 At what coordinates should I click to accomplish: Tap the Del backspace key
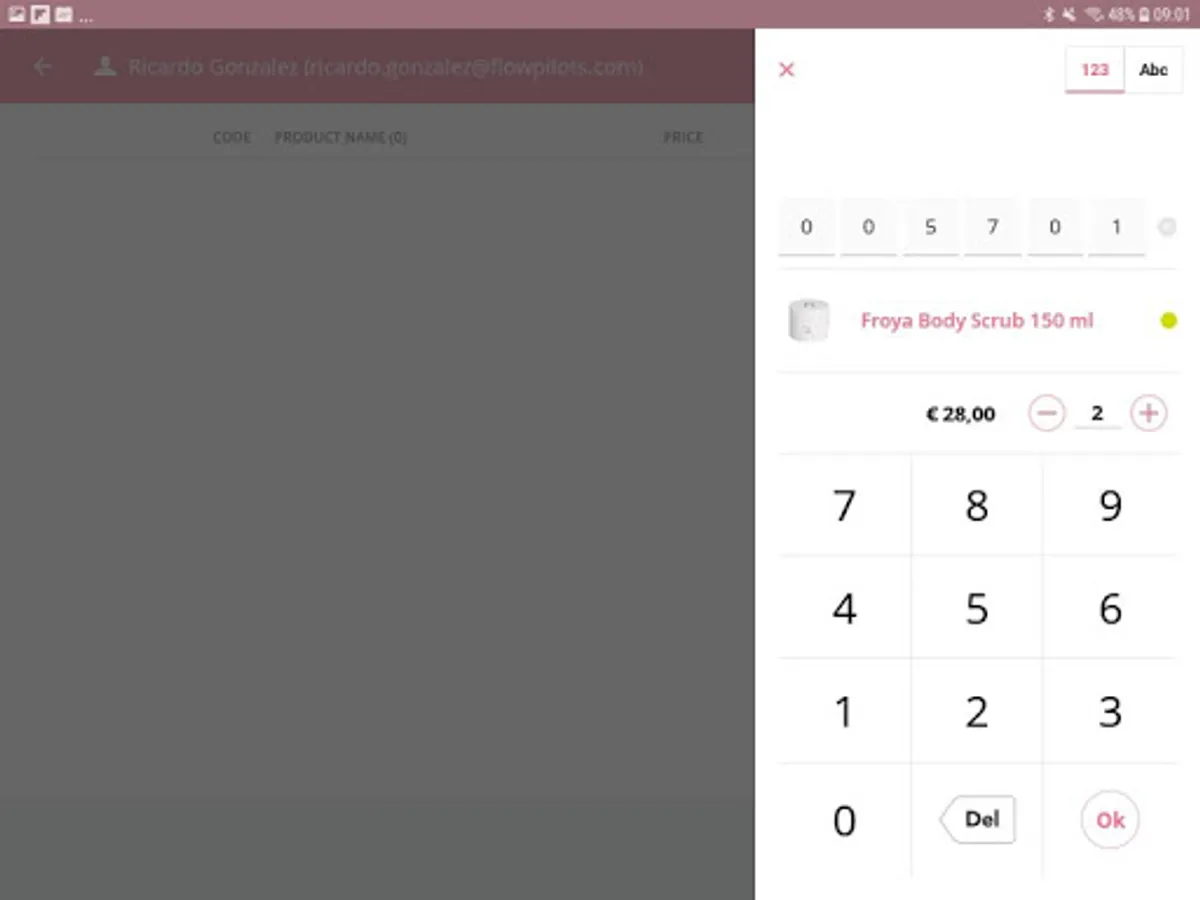tap(977, 820)
